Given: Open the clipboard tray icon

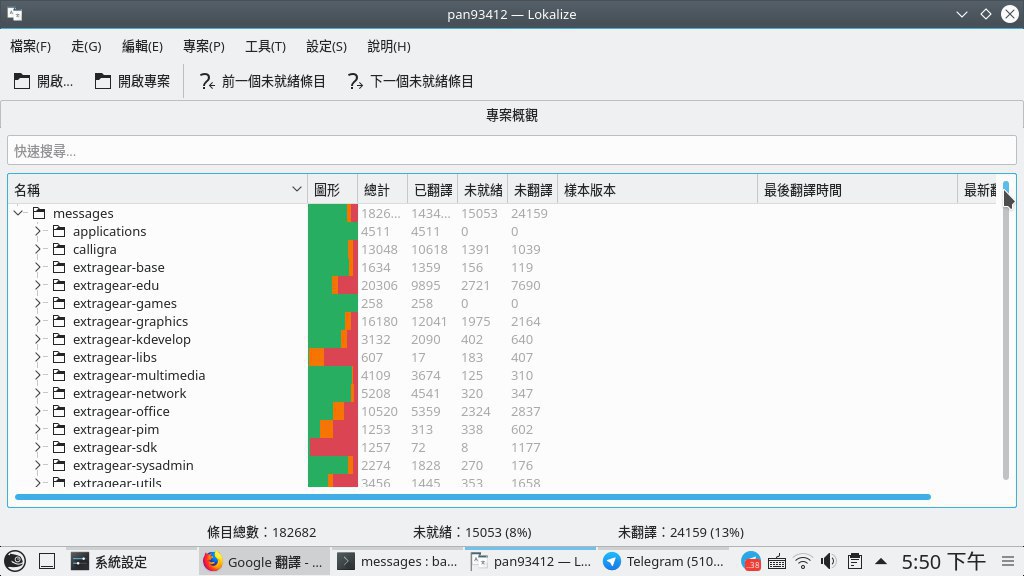Looking at the screenshot, I should coord(854,561).
